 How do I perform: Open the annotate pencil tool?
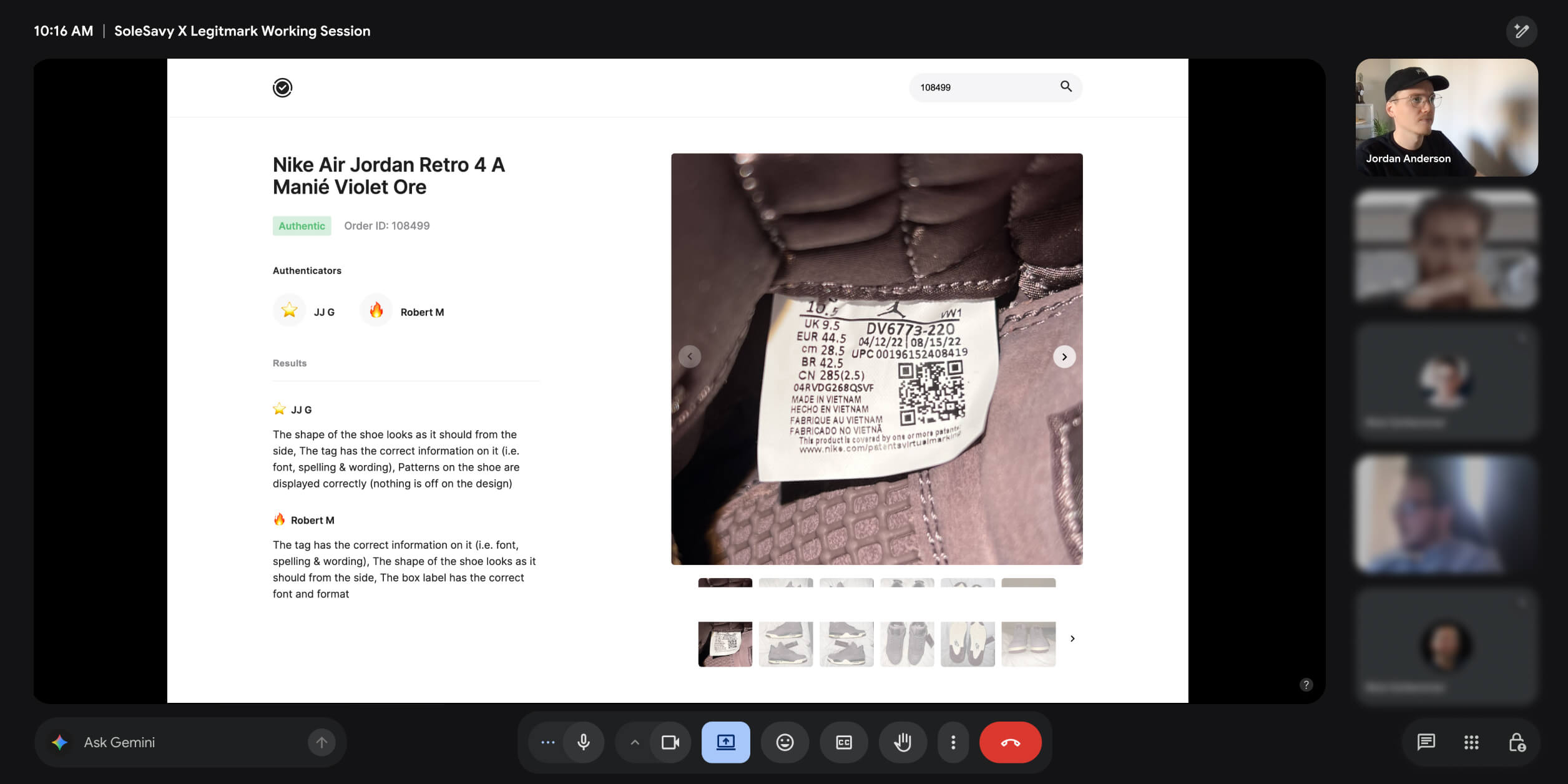pos(1521,31)
